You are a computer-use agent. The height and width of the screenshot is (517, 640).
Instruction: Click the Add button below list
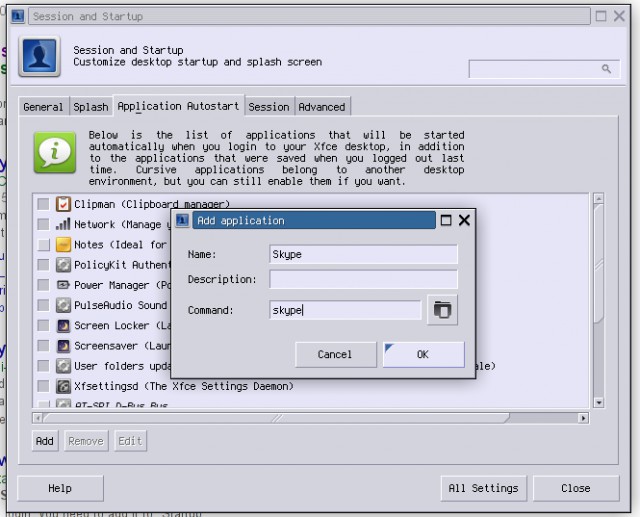click(44, 441)
